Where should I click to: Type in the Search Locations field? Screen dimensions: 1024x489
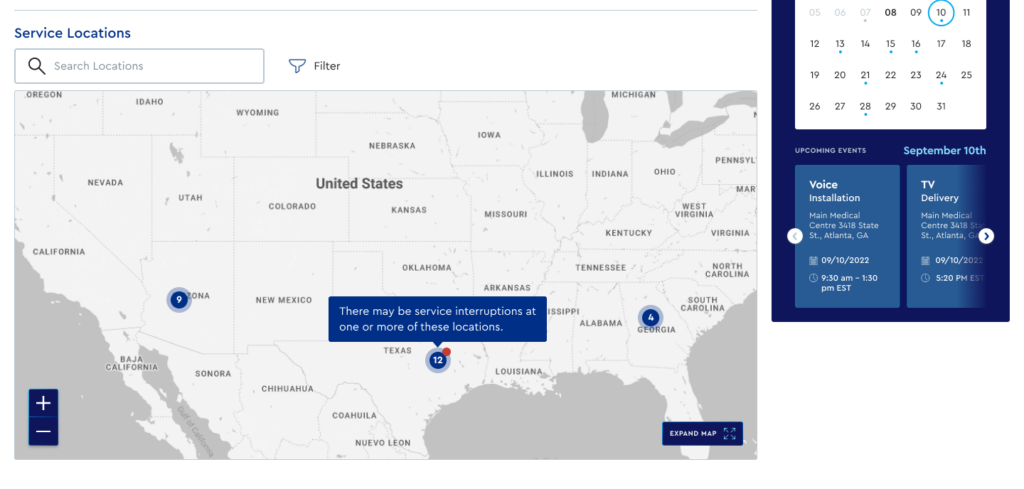pos(150,66)
